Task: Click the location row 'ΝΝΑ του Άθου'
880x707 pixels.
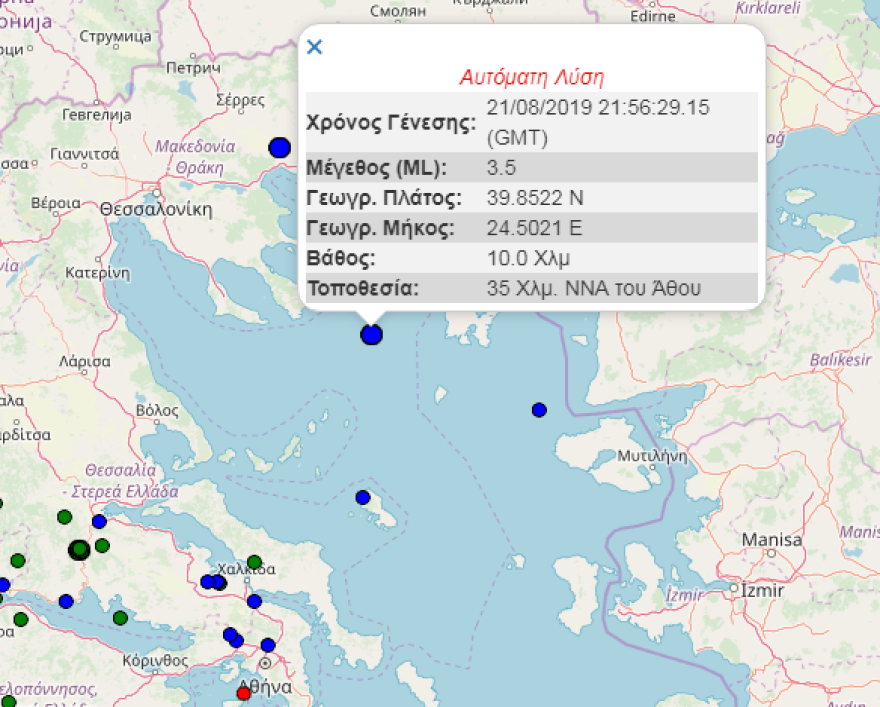Action: [x=594, y=289]
